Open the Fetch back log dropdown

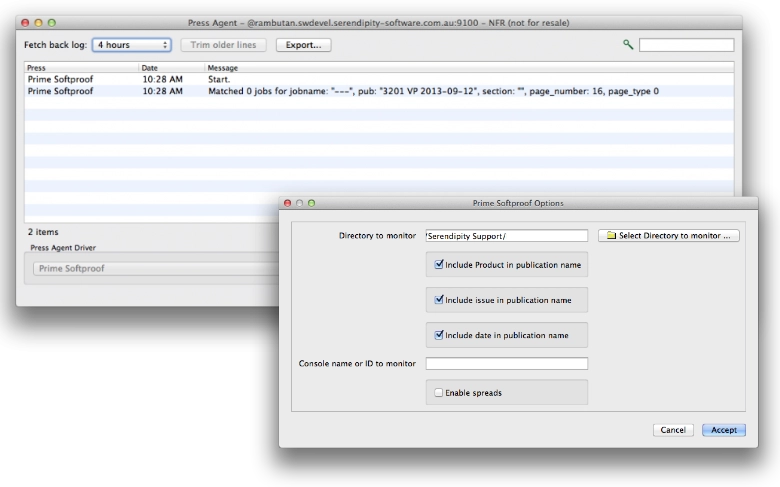click(131, 45)
